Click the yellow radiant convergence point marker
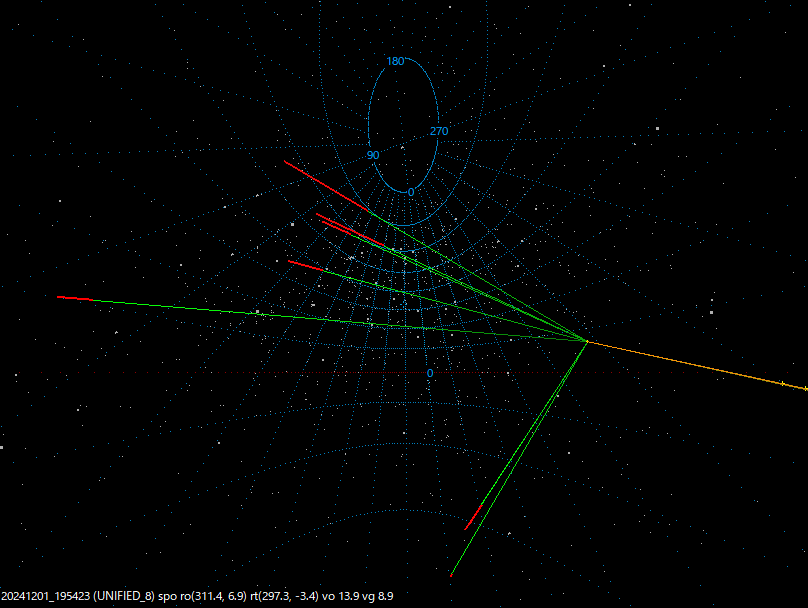Image resolution: width=808 pixels, height=608 pixels. tap(588, 342)
